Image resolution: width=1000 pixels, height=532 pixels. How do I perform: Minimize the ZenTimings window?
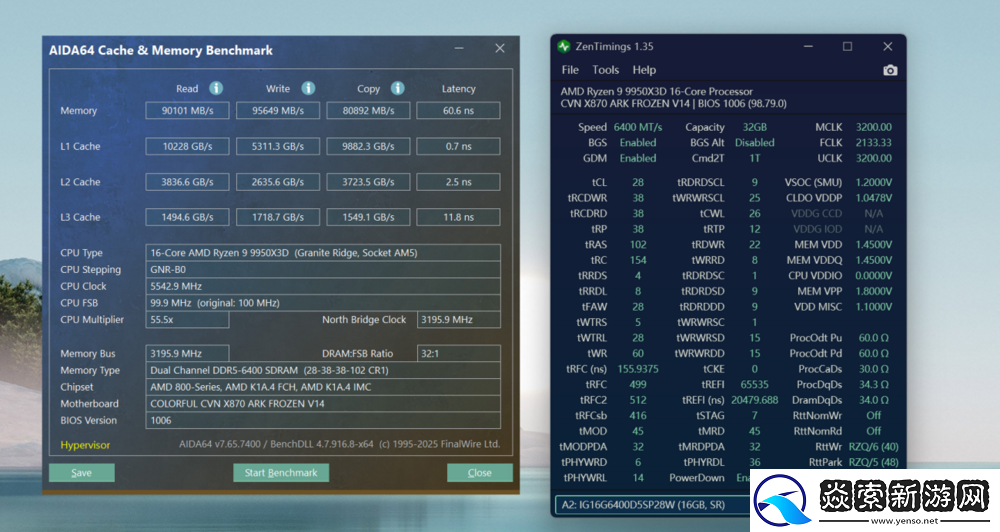[x=808, y=46]
